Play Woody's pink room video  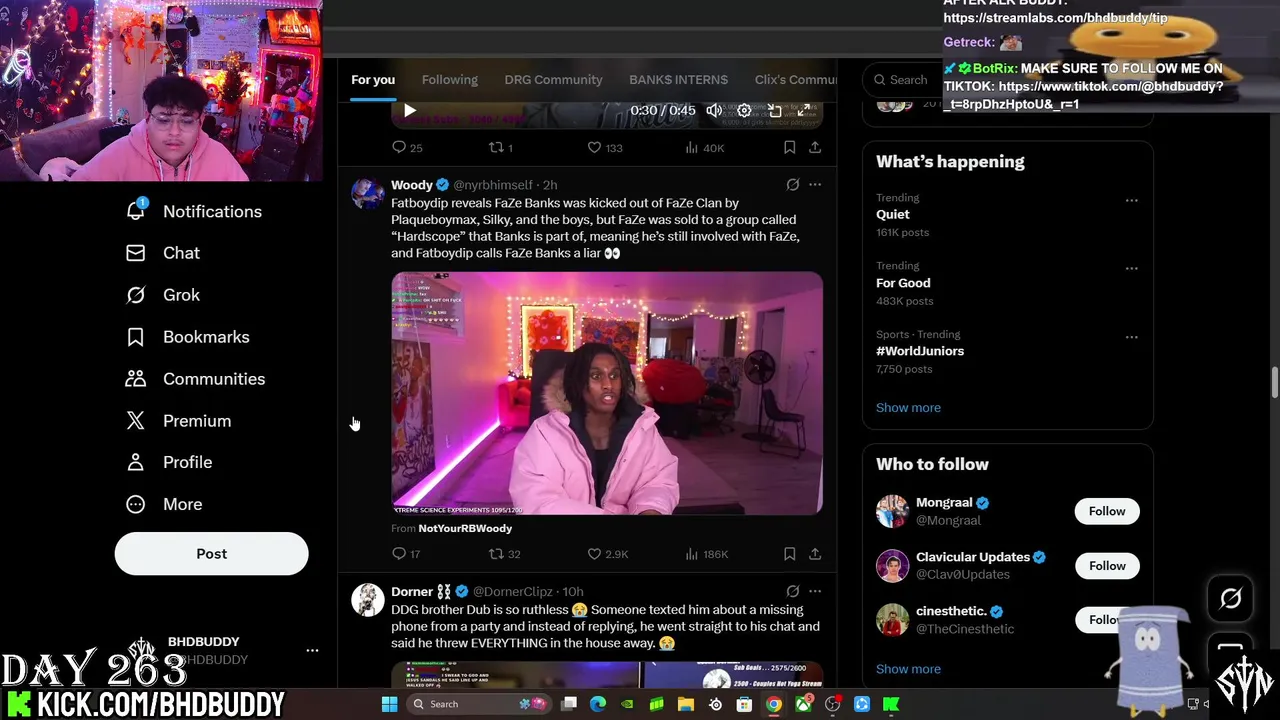coord(607,393)
